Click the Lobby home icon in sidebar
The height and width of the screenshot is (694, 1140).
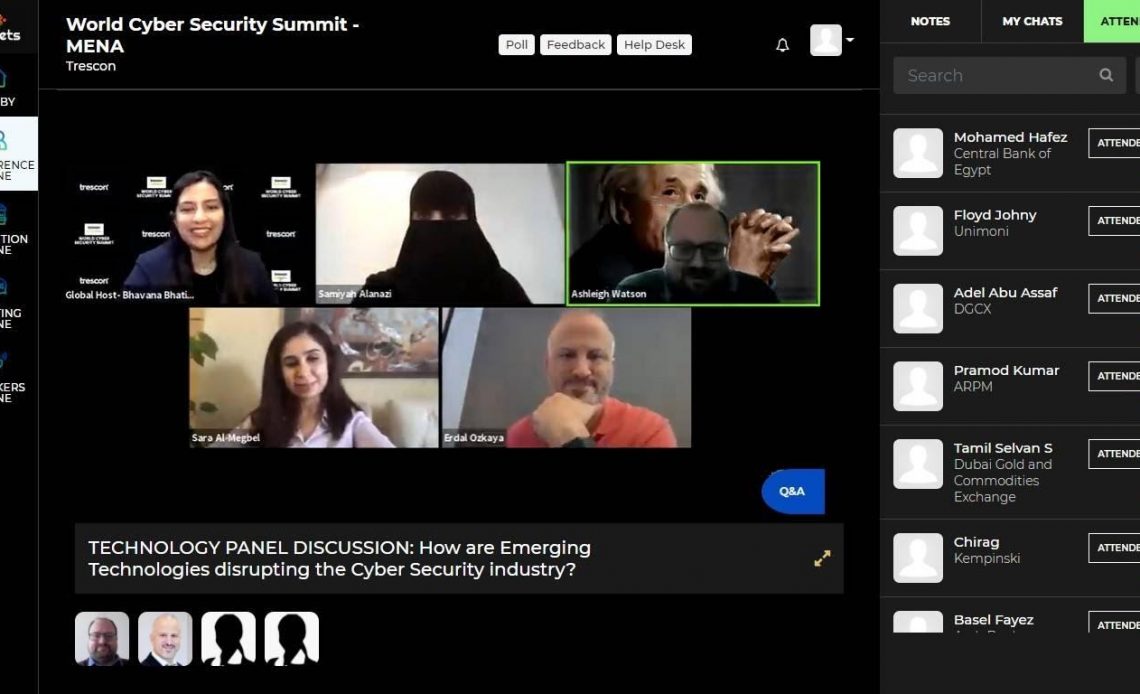2,78
